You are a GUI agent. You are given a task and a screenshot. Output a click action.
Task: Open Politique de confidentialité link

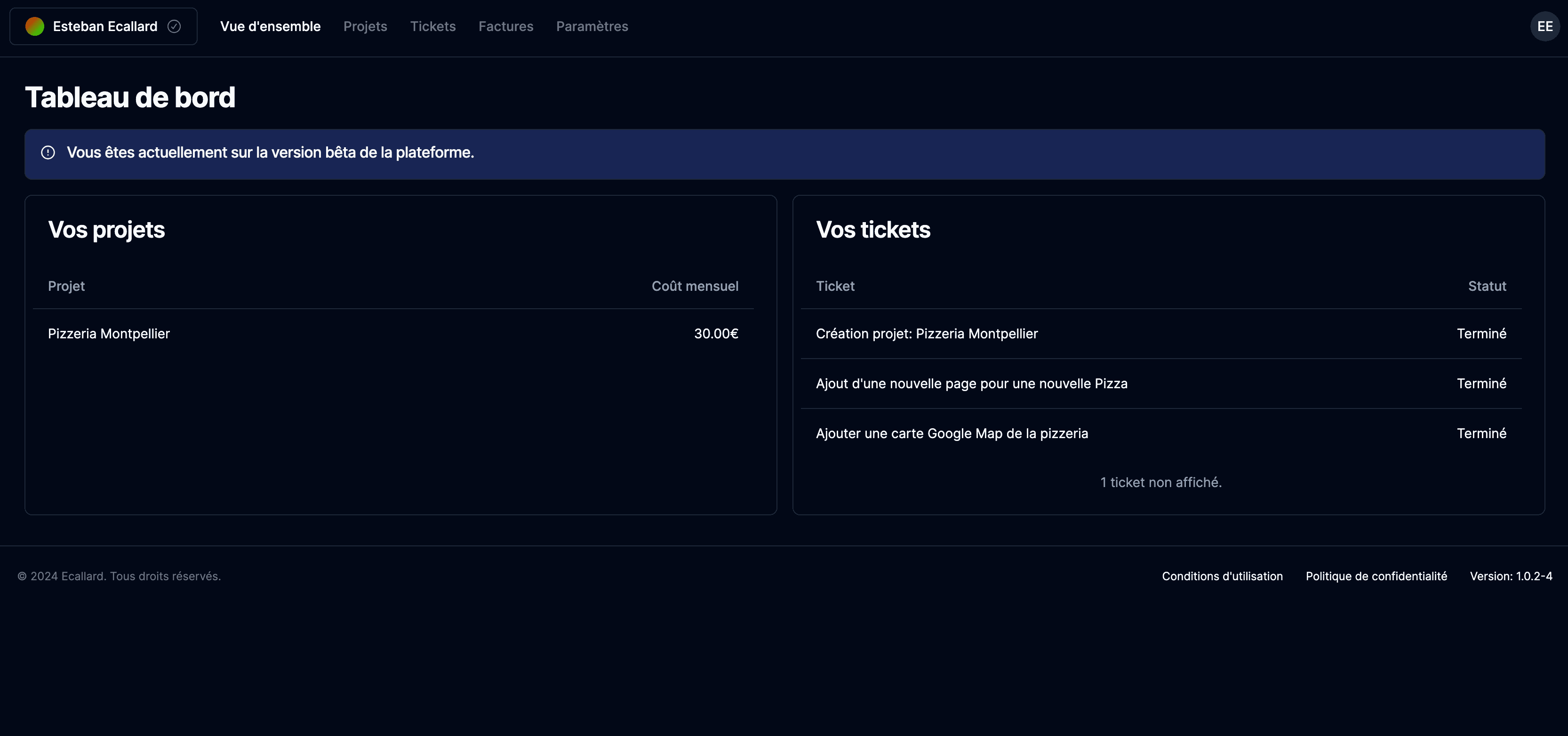[1376, 576]
